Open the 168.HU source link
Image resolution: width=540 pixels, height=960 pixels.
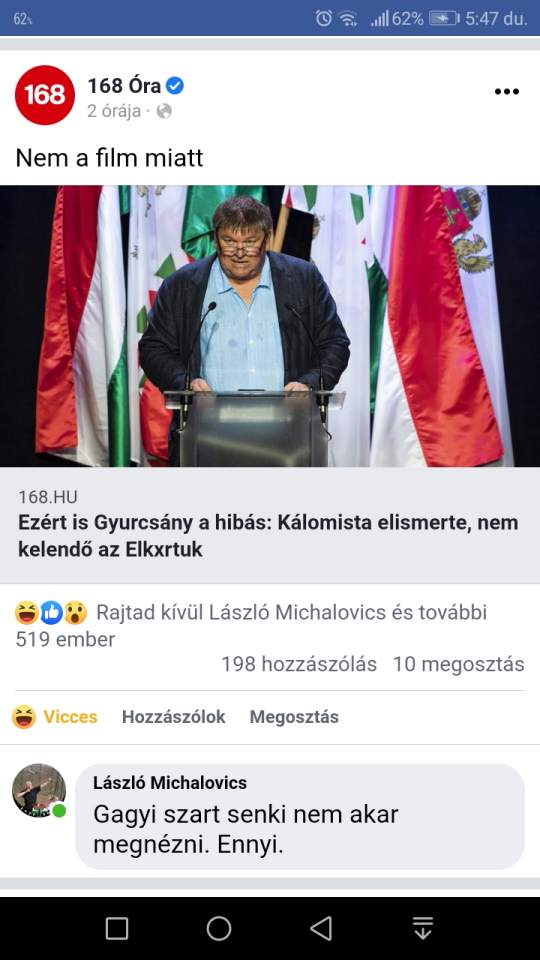click(48, 497)
